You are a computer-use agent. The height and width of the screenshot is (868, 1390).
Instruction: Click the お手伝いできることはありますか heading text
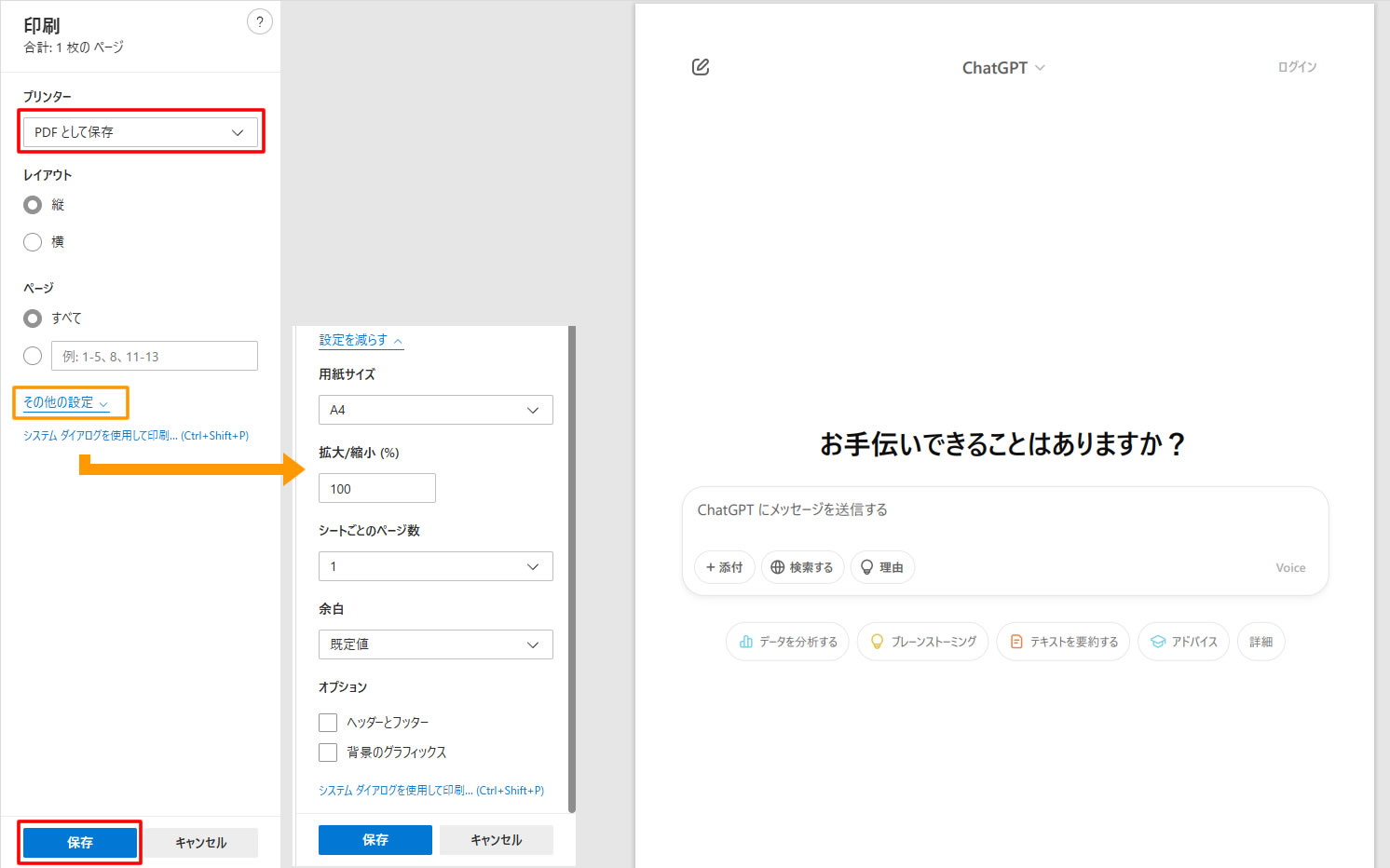pyautogui.click(x=1003, y=443)
